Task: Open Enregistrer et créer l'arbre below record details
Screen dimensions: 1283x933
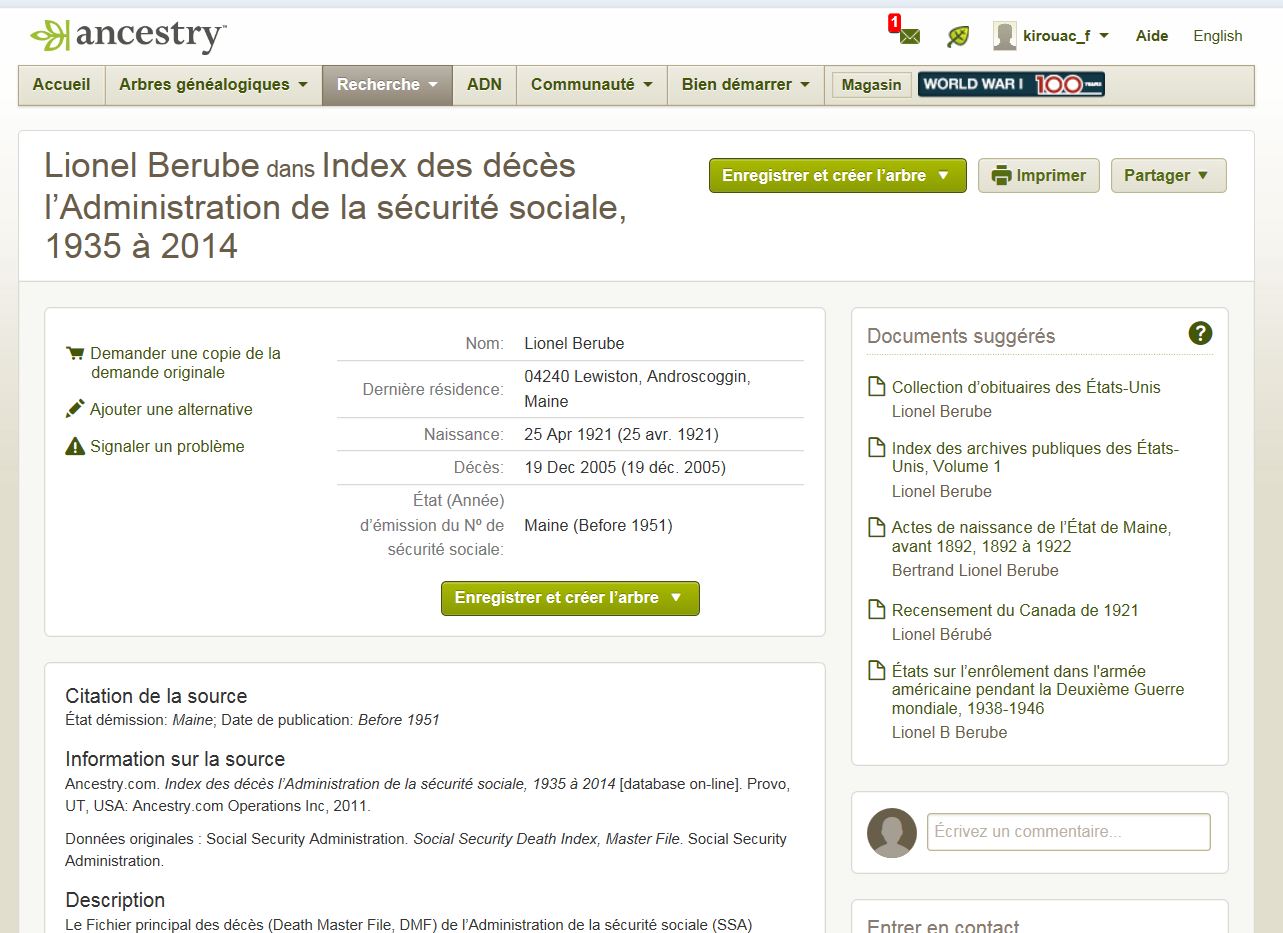Action: point(570,598)
